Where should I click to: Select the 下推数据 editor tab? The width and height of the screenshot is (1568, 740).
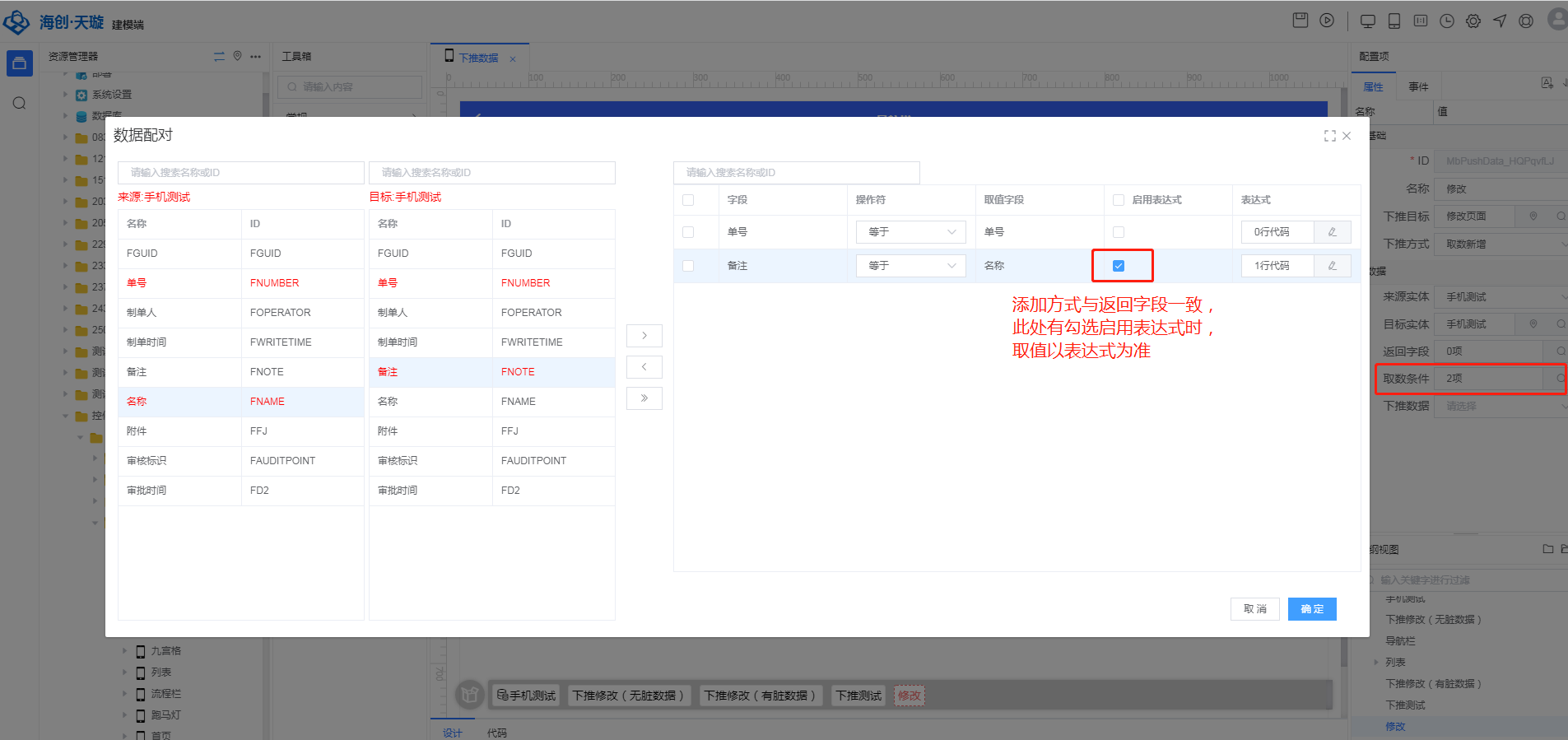[478, 58]
